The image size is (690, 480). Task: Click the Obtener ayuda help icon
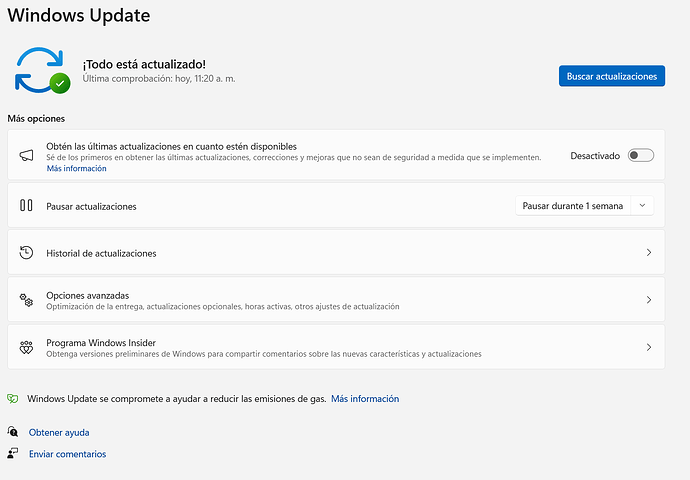13,432
